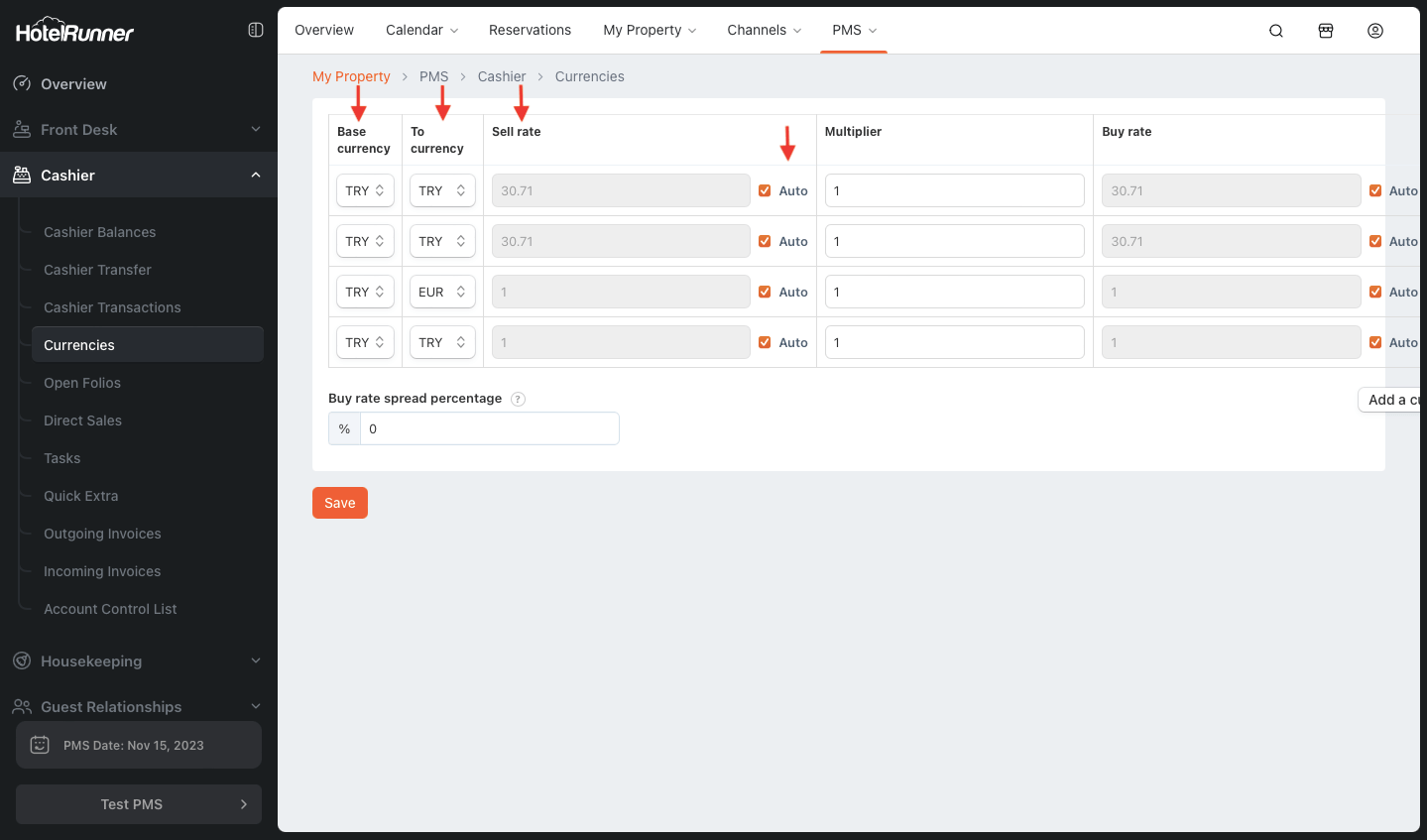Viewport: 1427px width, 840px height.
Task: Click the Buy rate spread percentage field
Action: (489, 428)
